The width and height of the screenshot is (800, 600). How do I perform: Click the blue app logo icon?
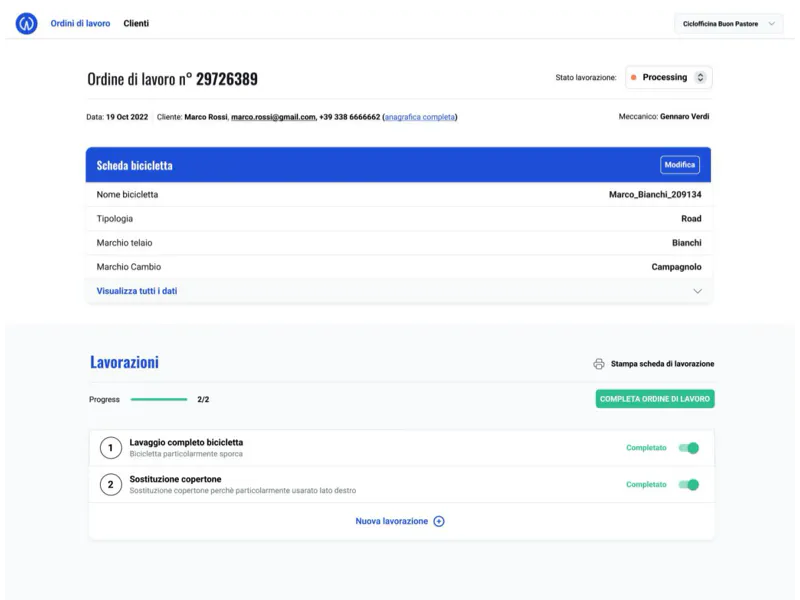point(27,23)
